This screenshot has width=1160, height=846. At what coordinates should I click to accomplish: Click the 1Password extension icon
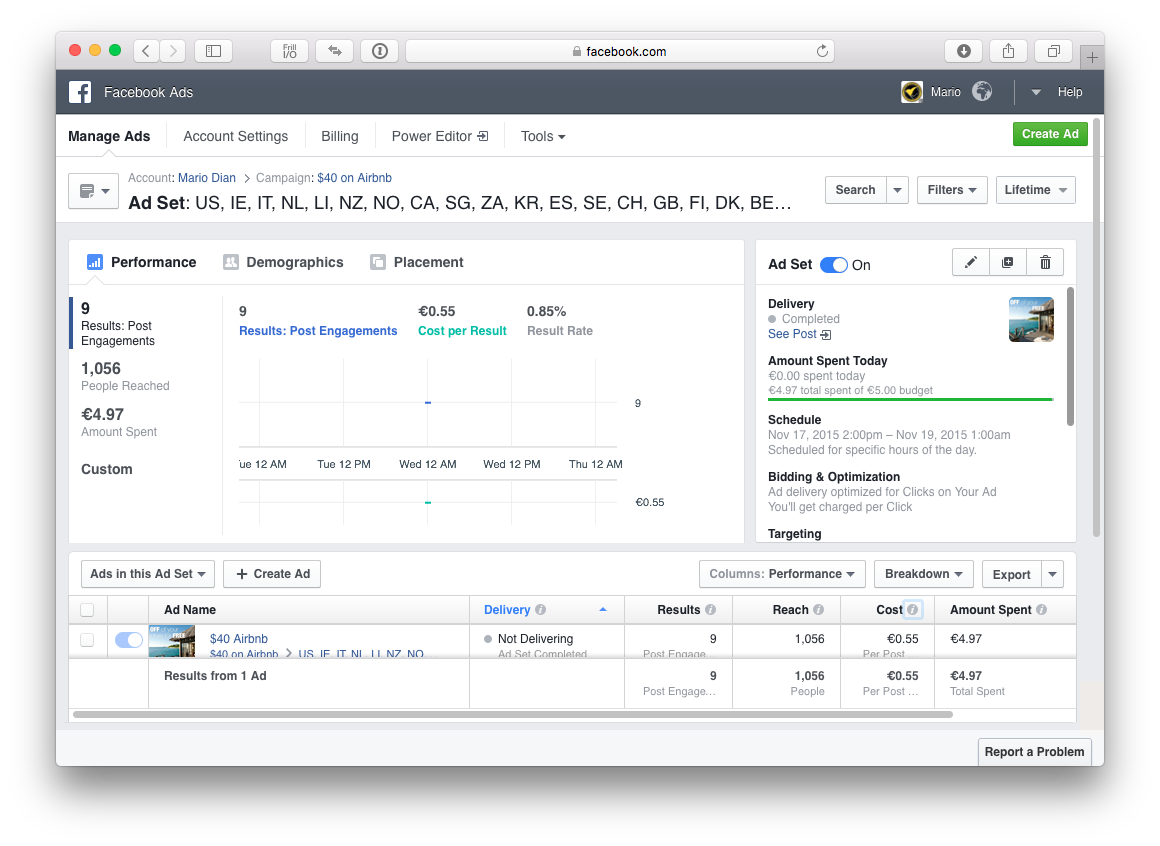(x=380, y=51)
